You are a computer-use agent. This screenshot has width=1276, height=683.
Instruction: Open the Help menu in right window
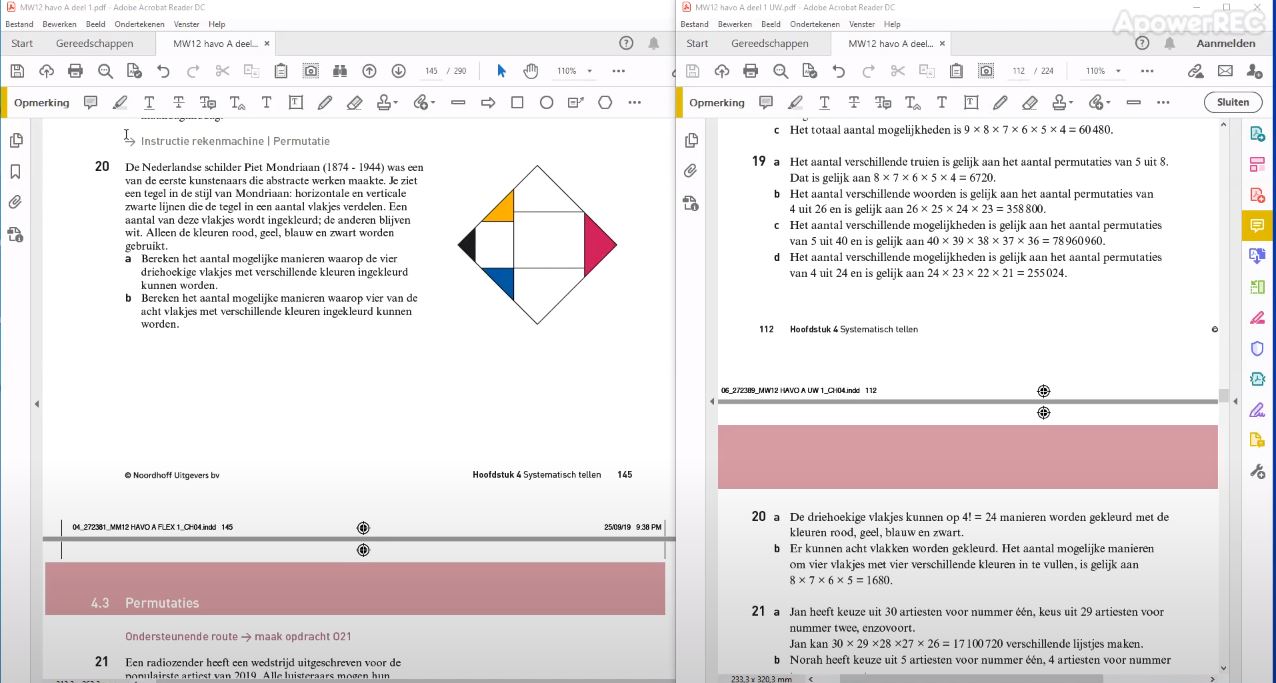tap(891, 24)
